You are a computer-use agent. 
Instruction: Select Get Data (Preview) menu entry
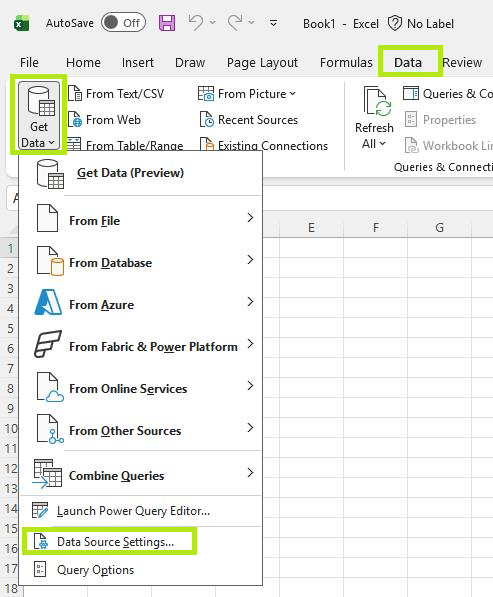141,173
